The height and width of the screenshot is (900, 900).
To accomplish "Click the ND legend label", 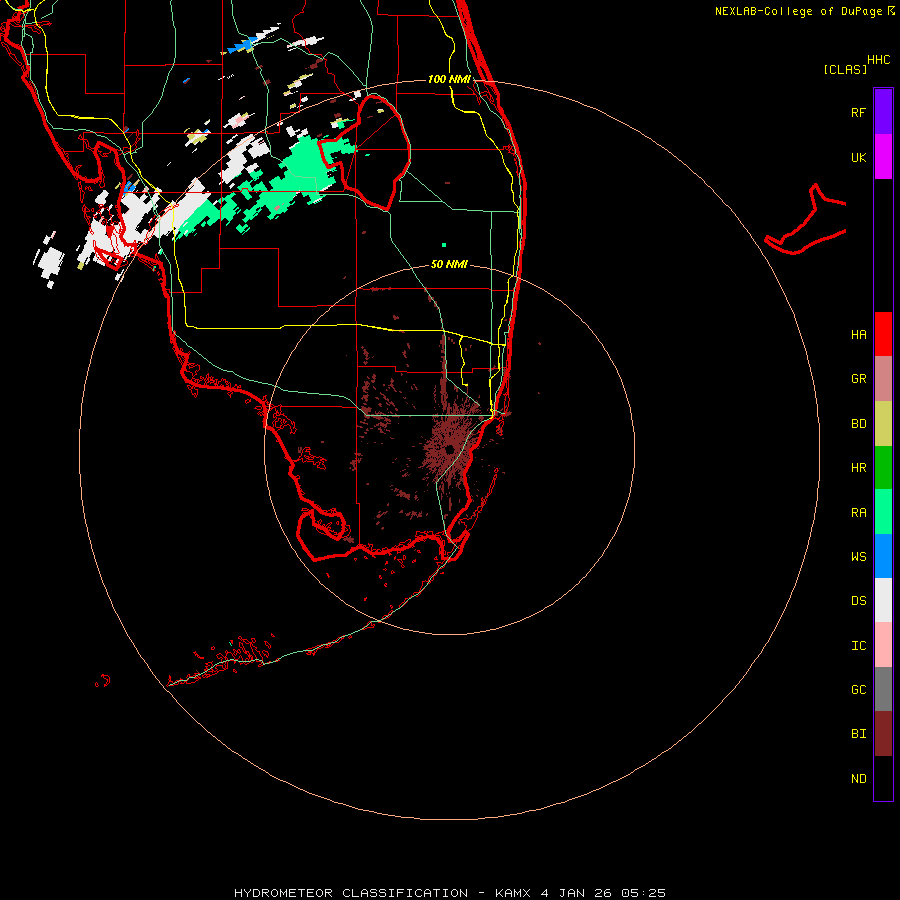I will 858,779.
